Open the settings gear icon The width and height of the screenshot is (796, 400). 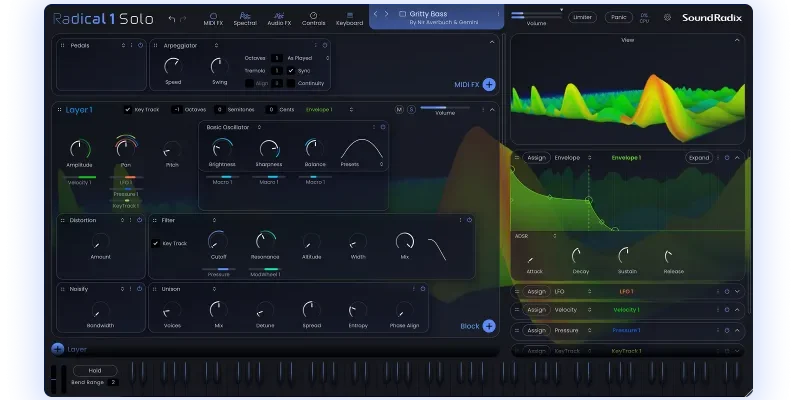pyautogui.click(x=667, y=17)
